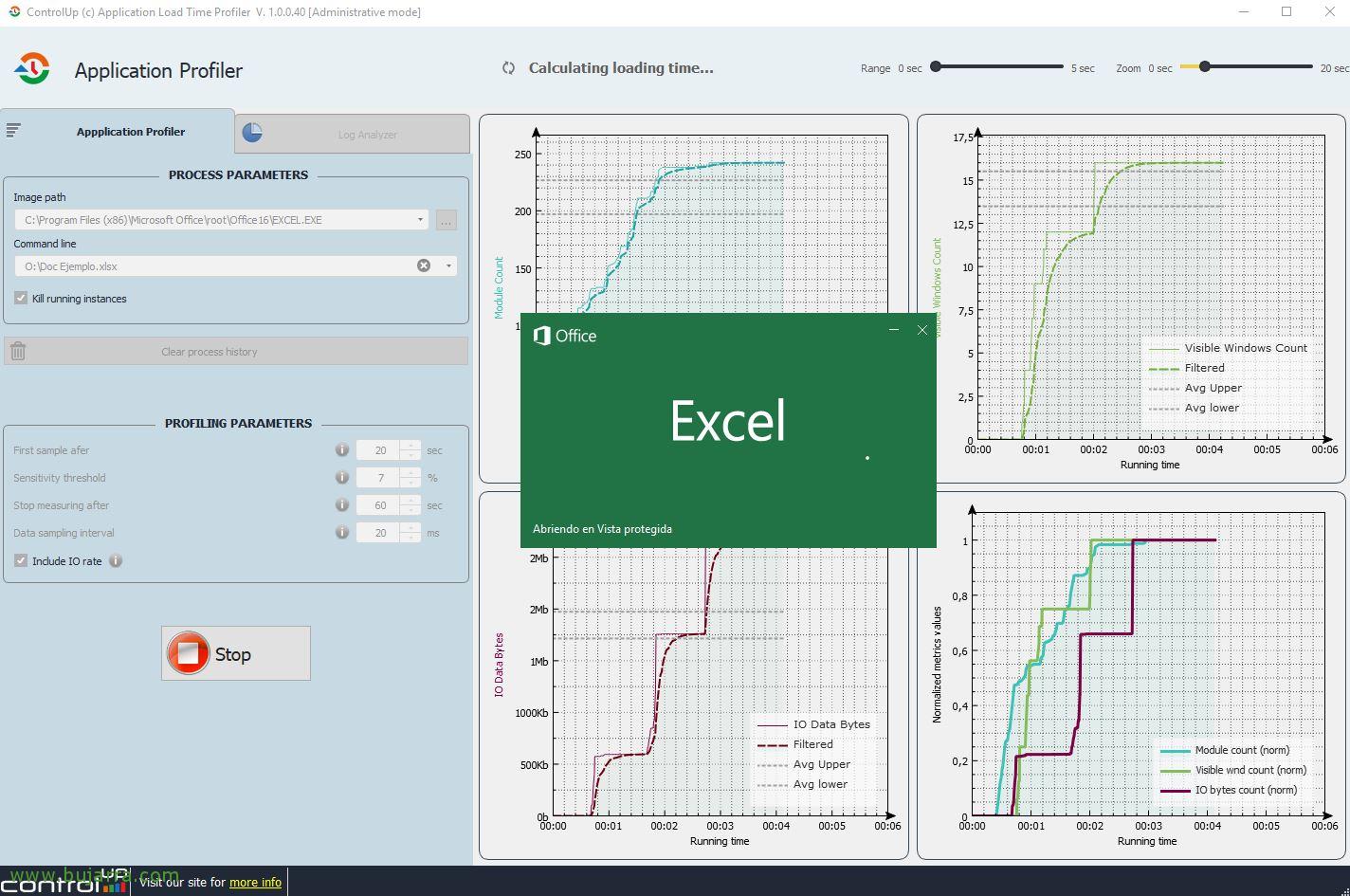The image size is (1350, 896).
Task: Click the Office logo on Excel splash
Action: 565,336
